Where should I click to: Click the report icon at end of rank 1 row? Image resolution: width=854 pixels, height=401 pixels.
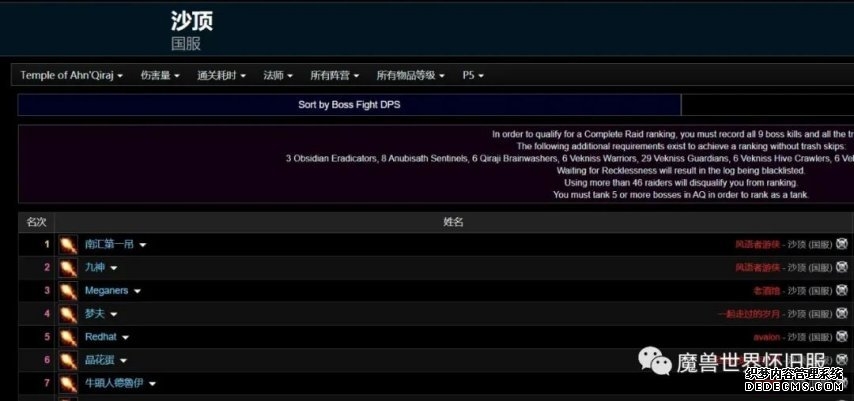click(x=842, y=244)
